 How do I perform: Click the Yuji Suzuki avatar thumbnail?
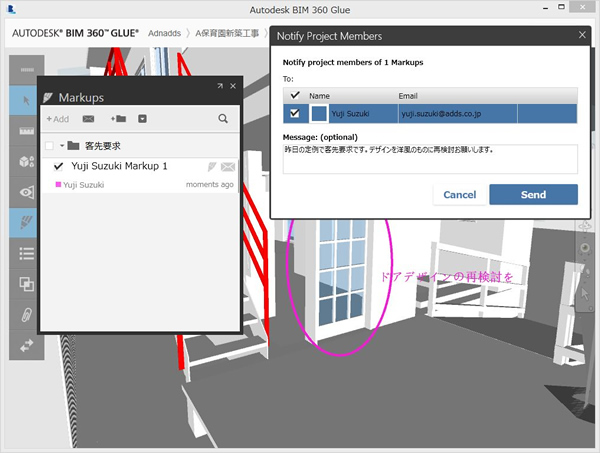coord(319,114)
